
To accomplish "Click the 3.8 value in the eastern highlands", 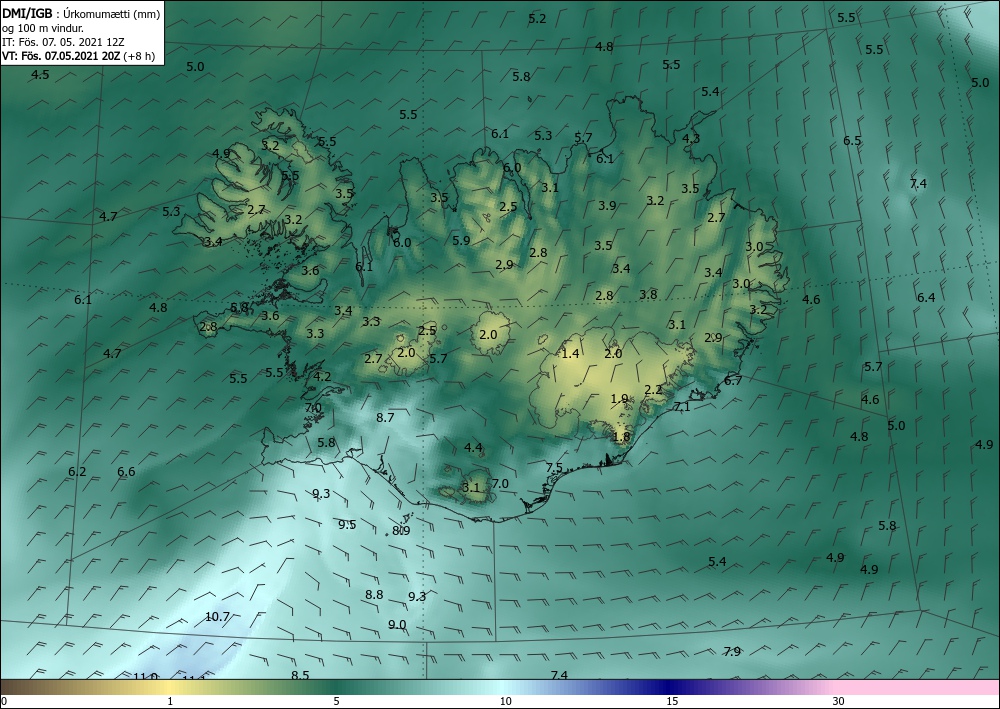I will point(648,294).
